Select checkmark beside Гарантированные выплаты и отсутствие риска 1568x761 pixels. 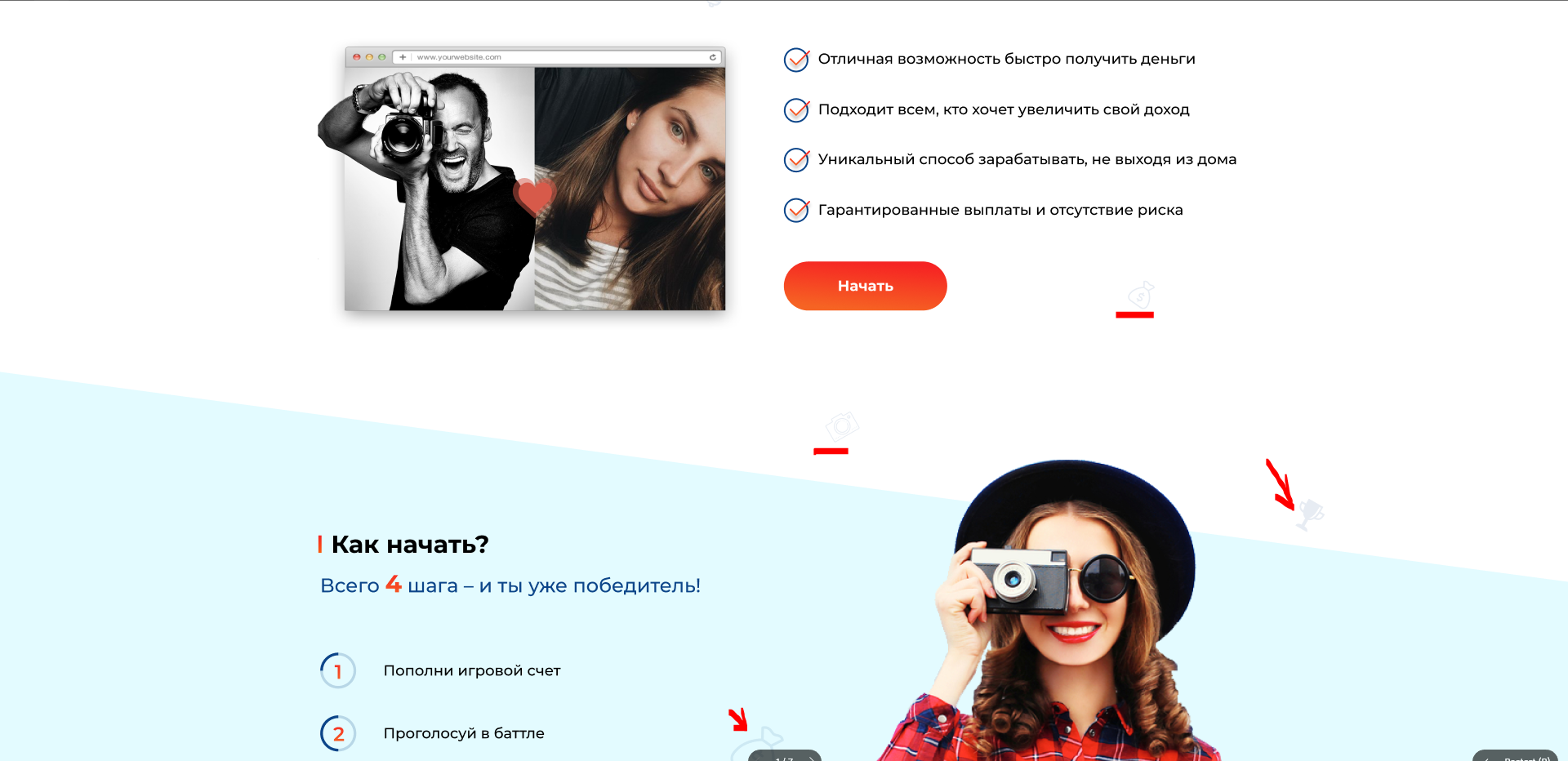tap(796, 211)
